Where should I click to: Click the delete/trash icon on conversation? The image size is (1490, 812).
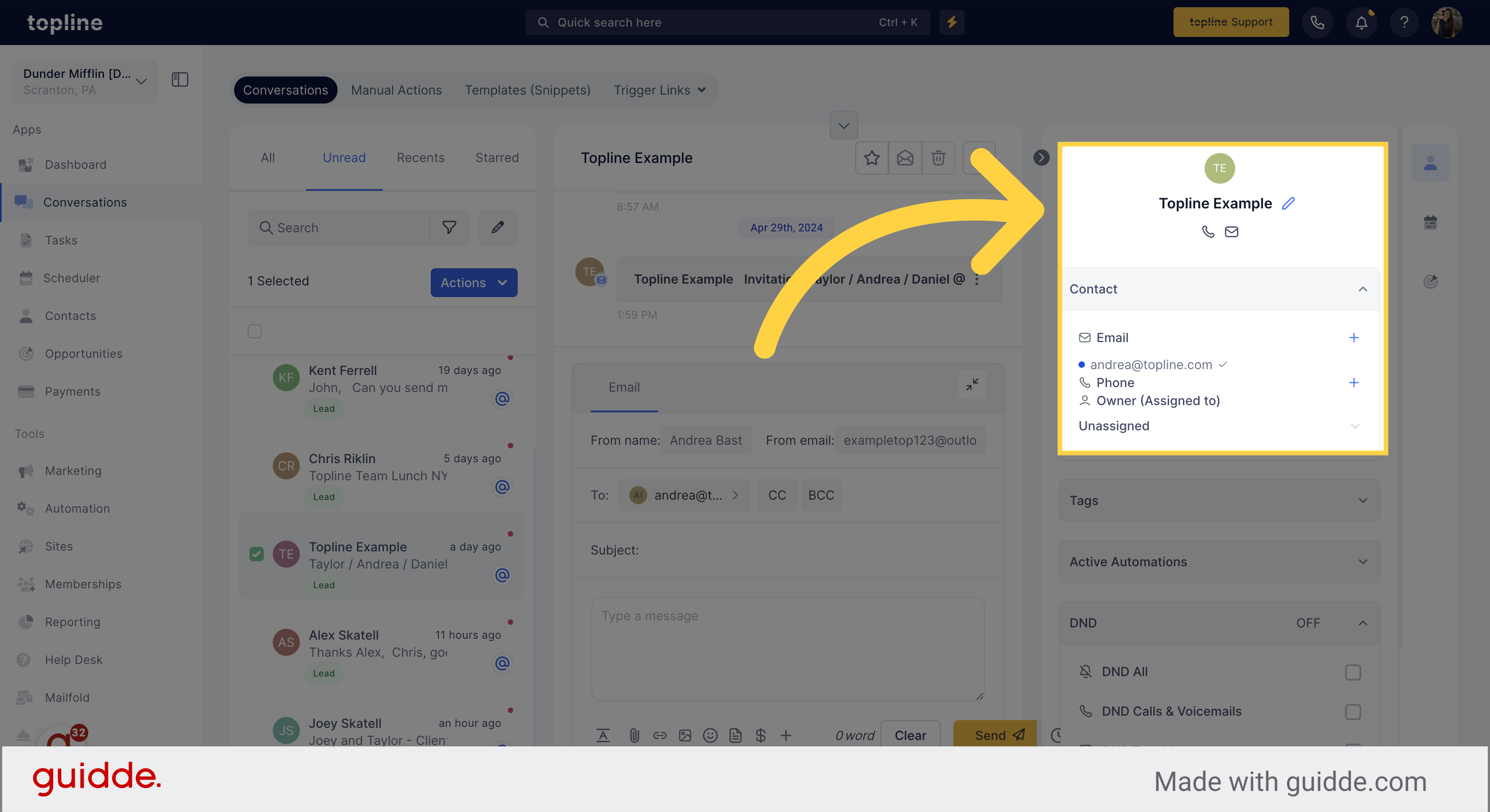(x=938, y=157)
